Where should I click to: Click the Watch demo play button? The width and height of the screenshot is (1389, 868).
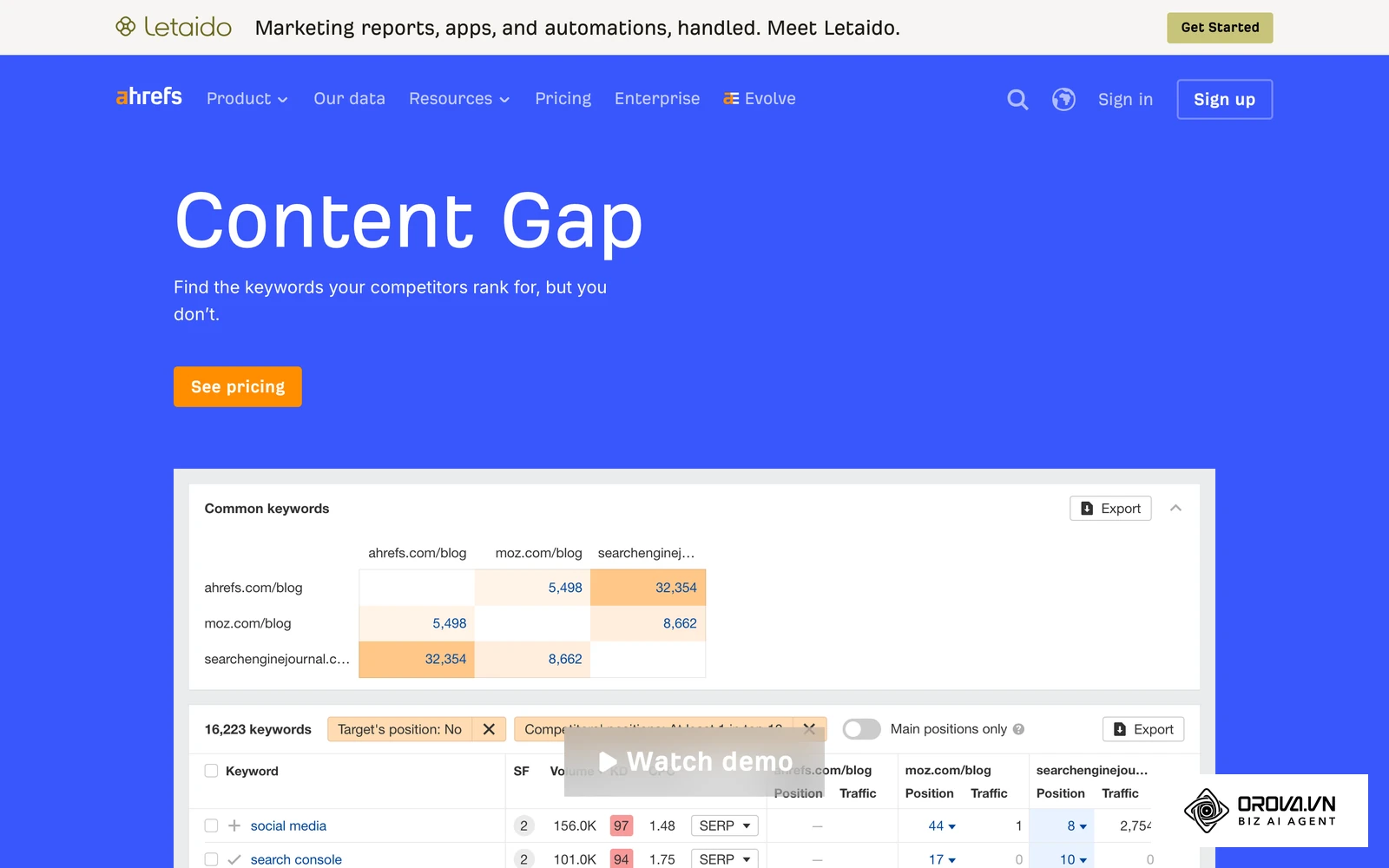pos(694,761)
